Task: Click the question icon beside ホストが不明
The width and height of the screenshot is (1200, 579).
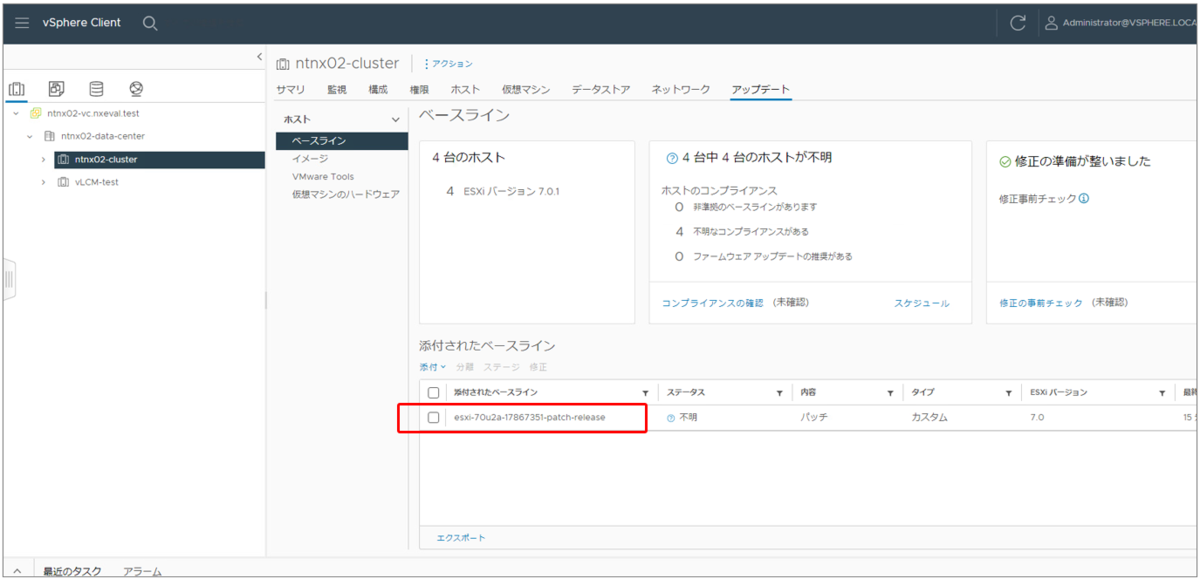Action: 672,159
